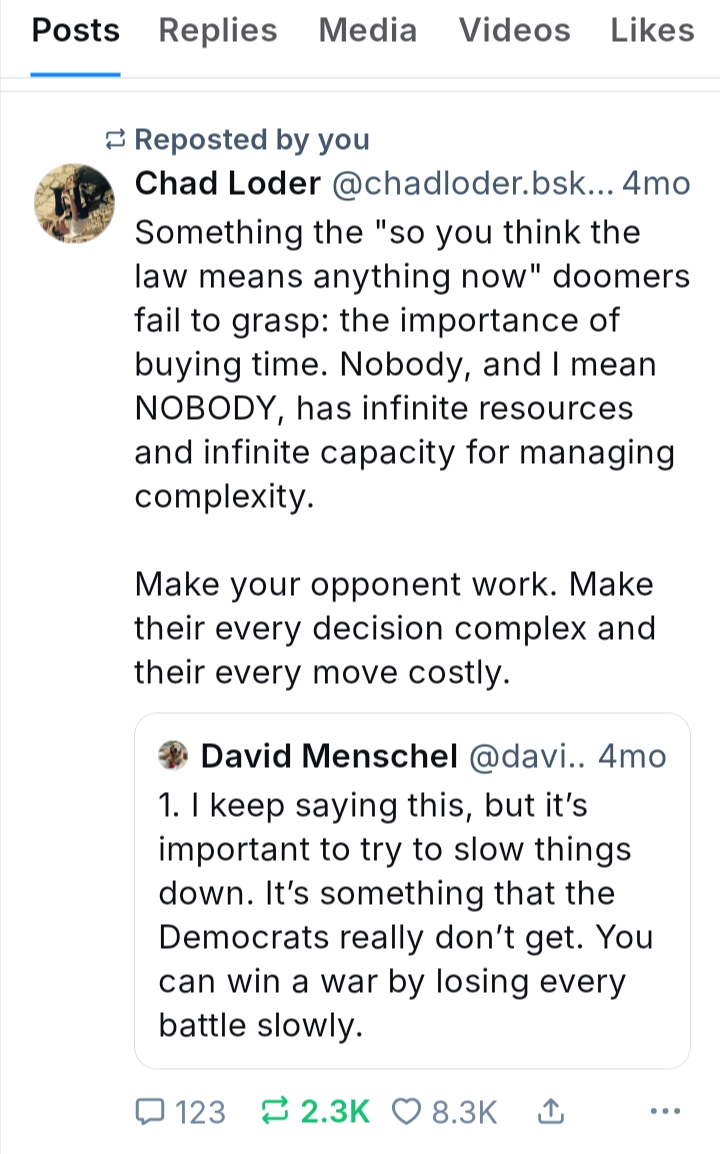Like the post with heart icon
Image resolution: width=720 pixels, height=1154 pixels.
point(406,1111)
